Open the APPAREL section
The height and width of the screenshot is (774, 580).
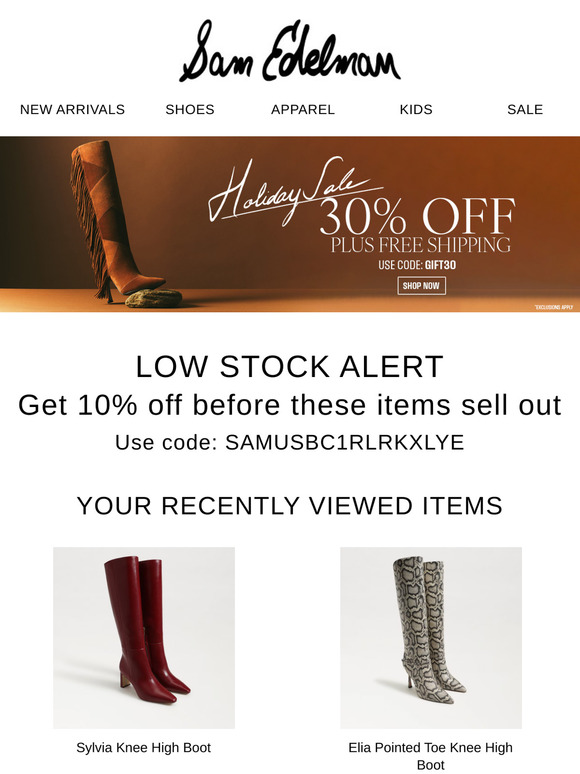click(x=303, y=109)
